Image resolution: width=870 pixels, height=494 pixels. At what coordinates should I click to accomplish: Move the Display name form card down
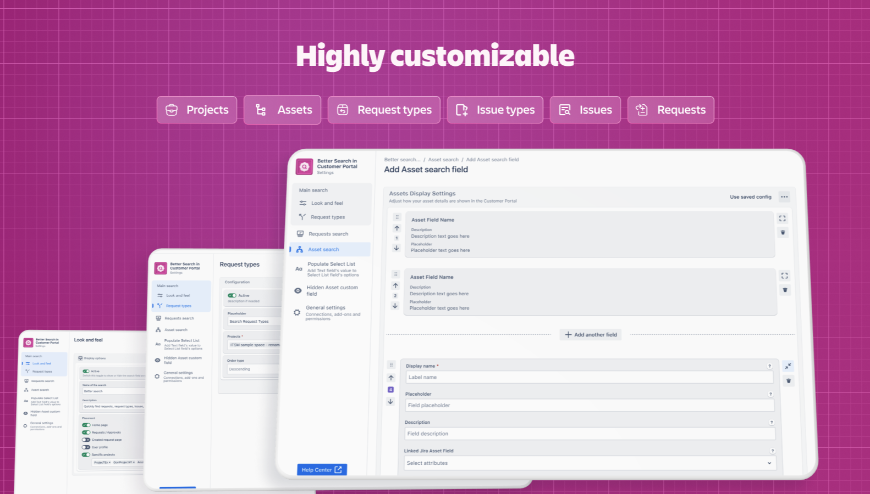point(390,401)
